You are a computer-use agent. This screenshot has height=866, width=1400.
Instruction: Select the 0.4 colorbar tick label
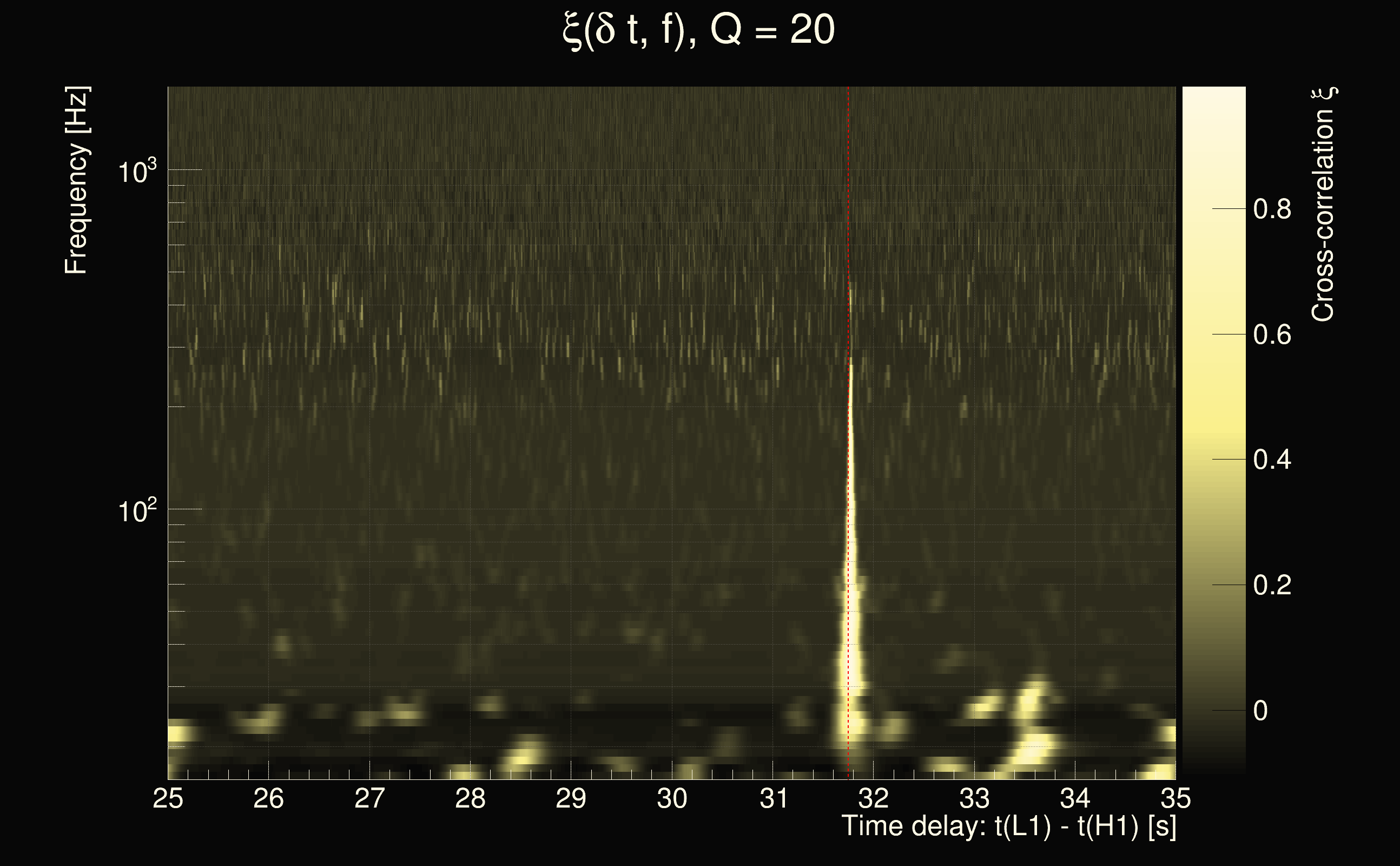pyautogui.click(x=1272, y=460)
